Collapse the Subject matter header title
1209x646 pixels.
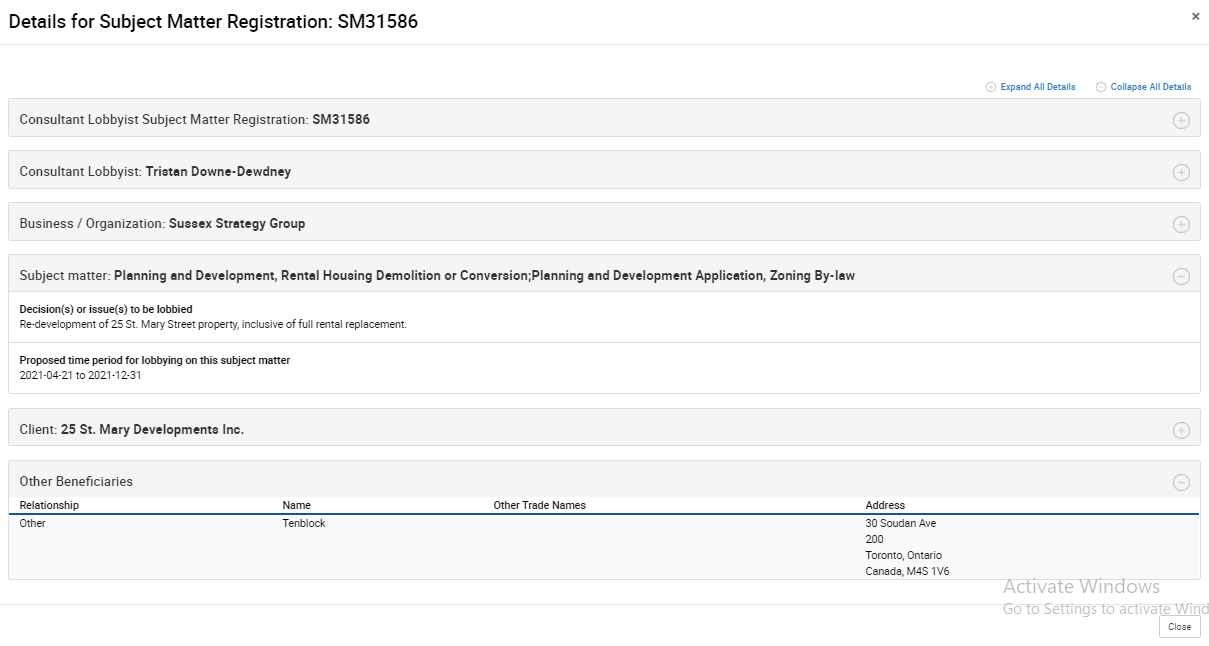pyautogui.click(x=437, y=275)
